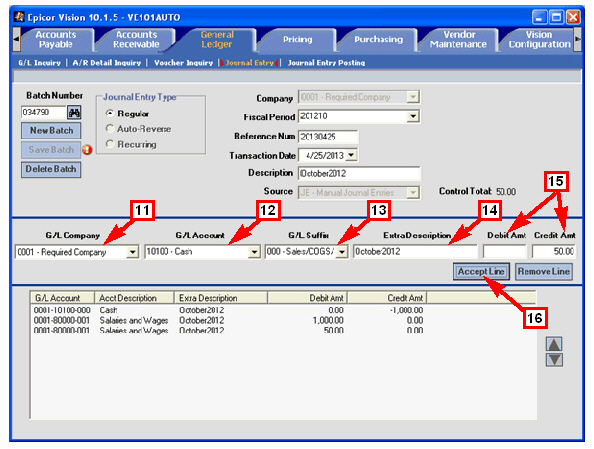The height and width of the screenshot is (449, 594).
Task: Expand the G/L Company dropdown
Action: coord(132,252)
